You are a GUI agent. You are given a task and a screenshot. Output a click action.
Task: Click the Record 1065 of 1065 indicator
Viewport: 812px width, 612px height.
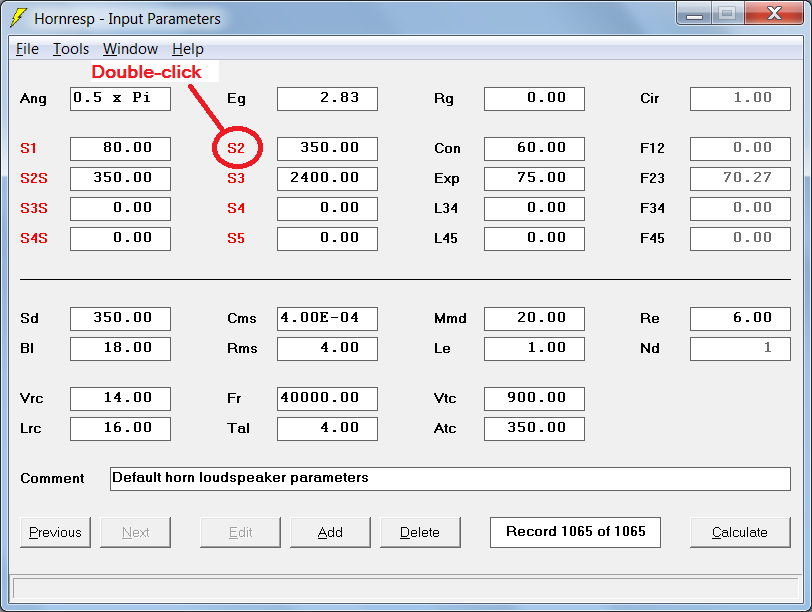point(575,532)
